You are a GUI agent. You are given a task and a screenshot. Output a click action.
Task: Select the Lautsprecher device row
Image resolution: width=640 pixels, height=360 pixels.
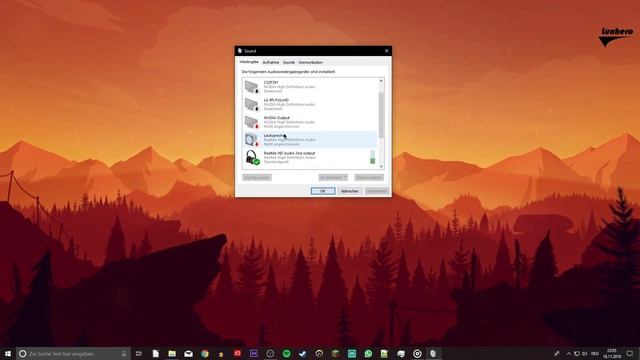[310, 140]
